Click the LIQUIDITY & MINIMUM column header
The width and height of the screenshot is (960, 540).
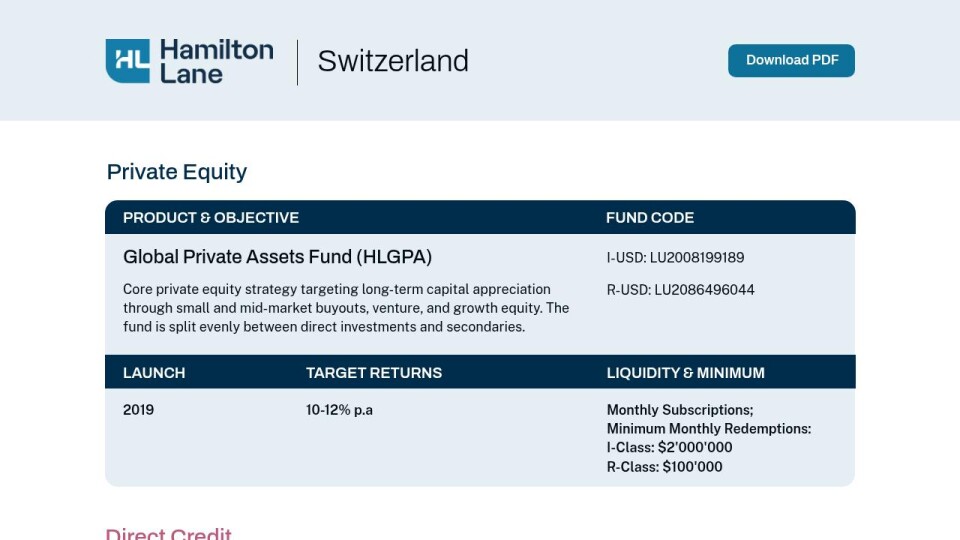[685, 373]
